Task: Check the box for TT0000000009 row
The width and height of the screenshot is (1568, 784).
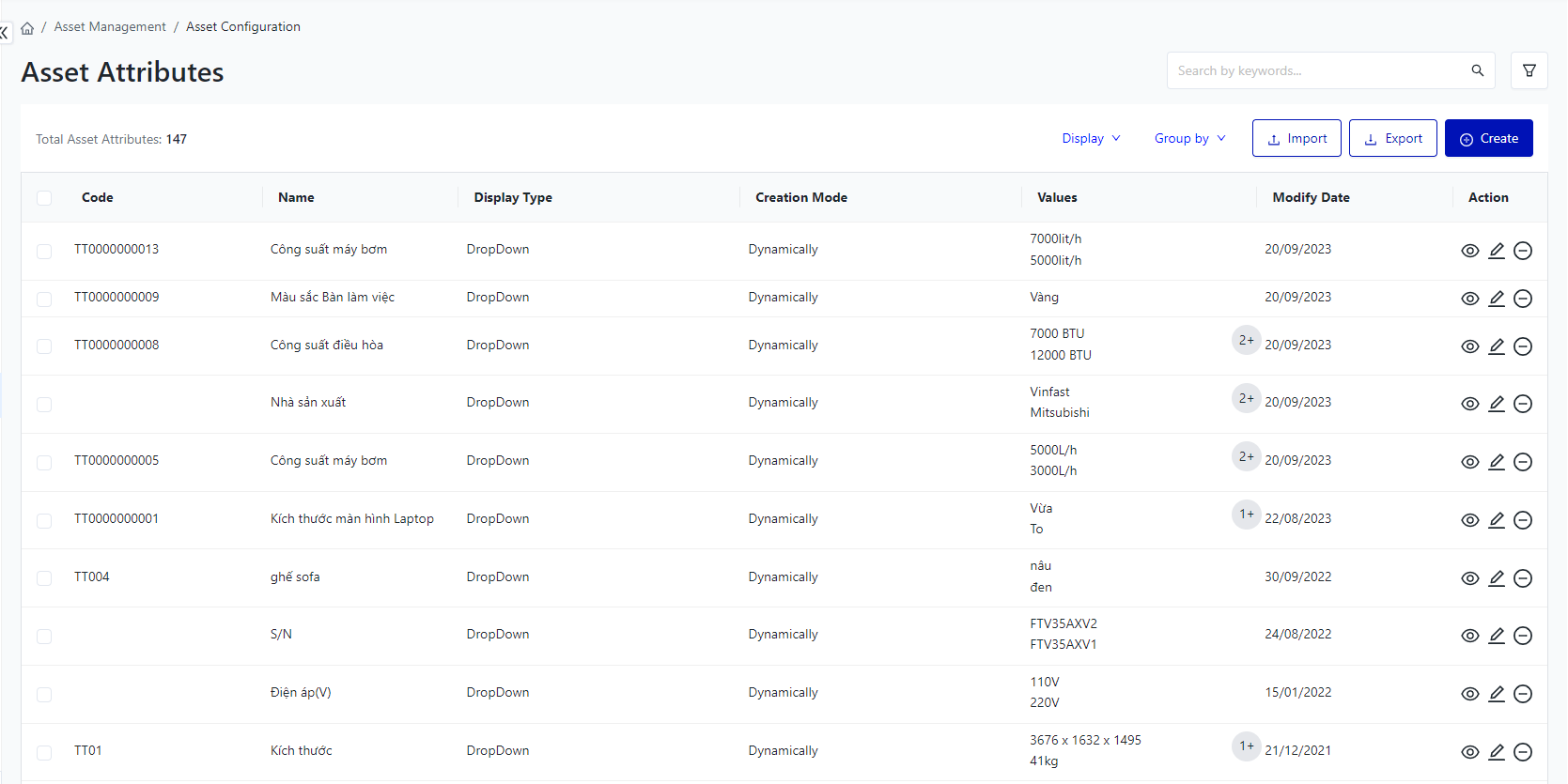Action: [x=44, y=299]
